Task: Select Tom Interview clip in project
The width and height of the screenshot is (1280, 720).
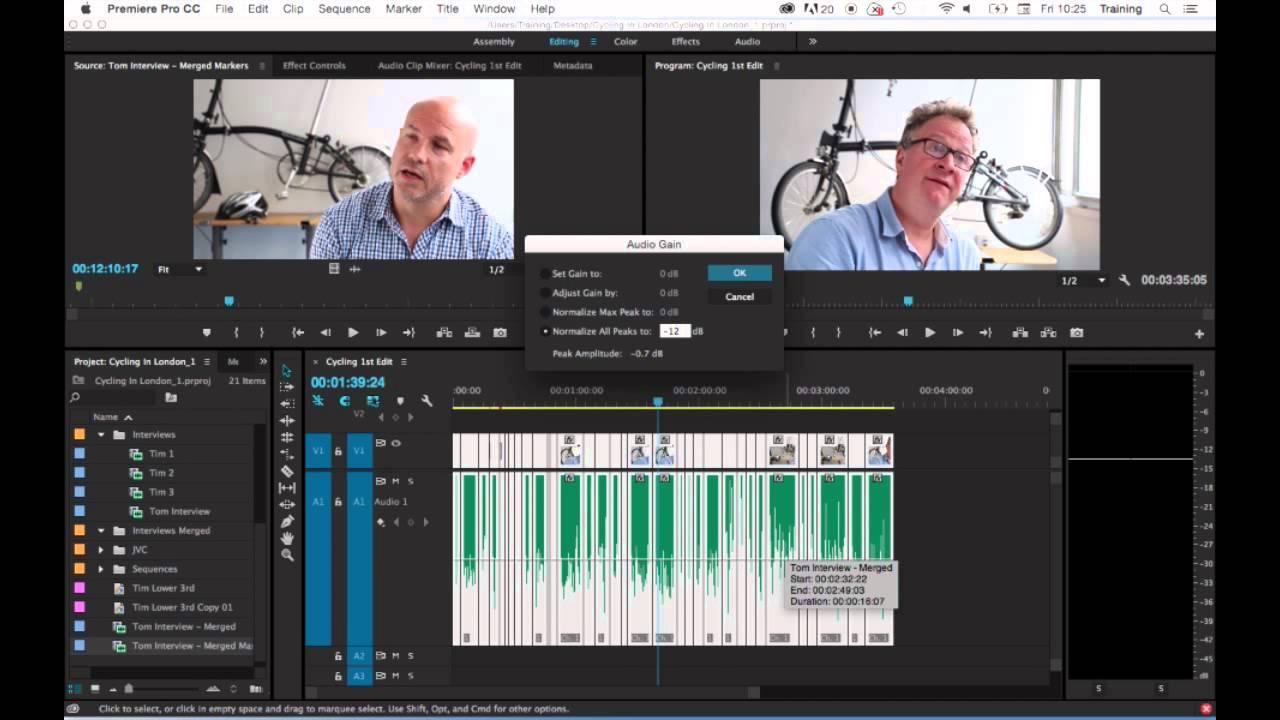Action: [x=180, y=512]
